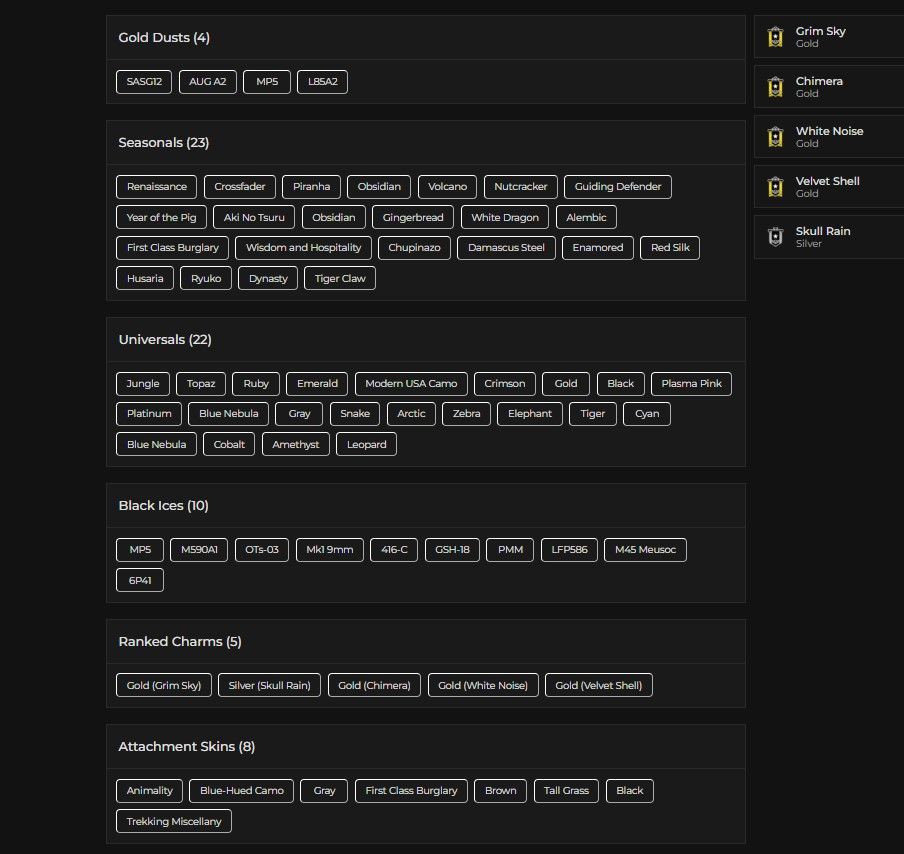Select the AUG A2 gold dust tag
The height and width of the screenshot is (854, 904).
pos(208,82)
